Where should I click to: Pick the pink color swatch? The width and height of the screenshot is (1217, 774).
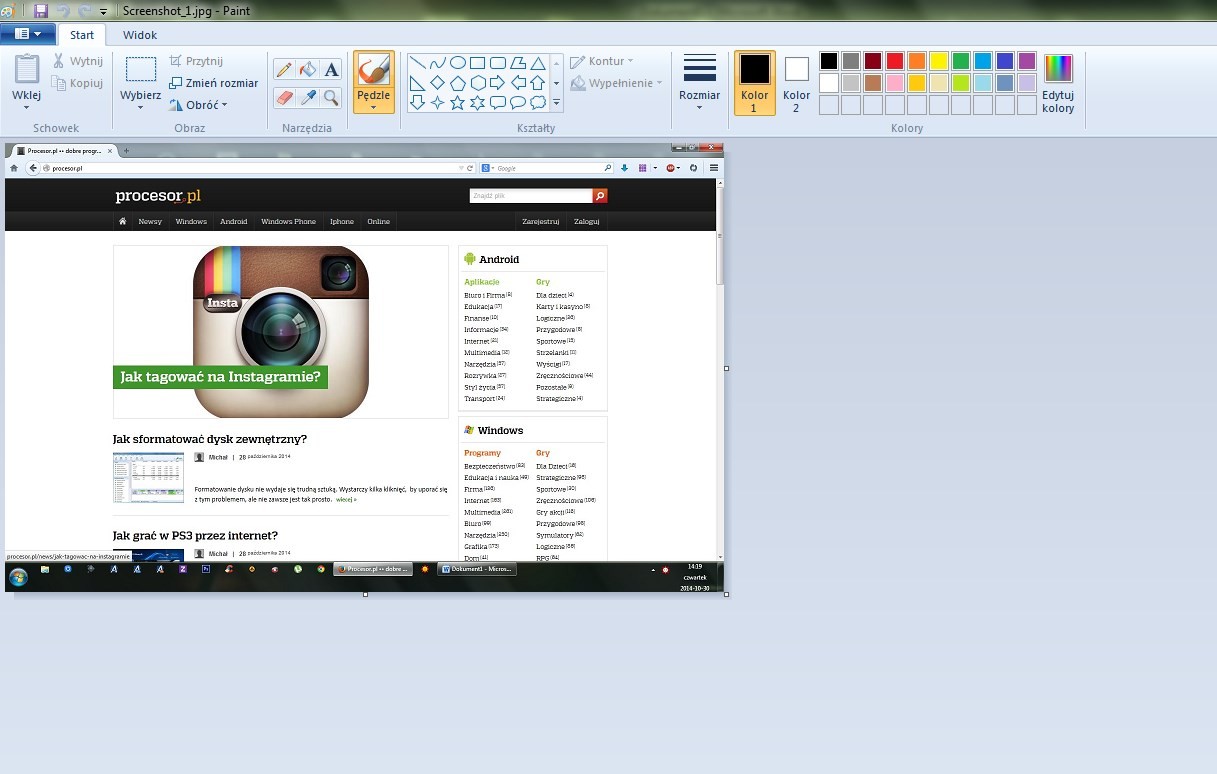coord(895,83)
